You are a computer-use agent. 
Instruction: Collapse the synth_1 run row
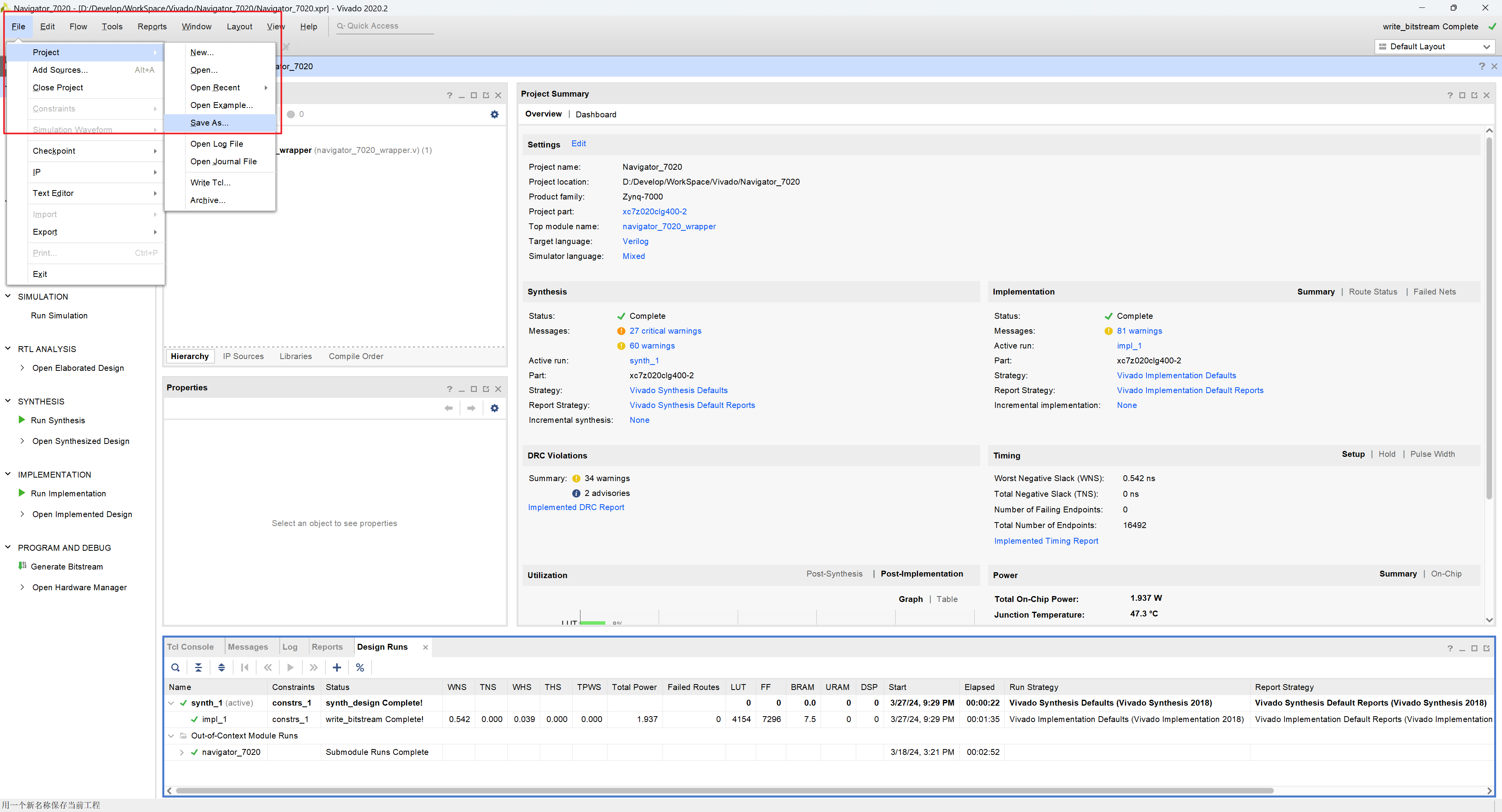171,703
